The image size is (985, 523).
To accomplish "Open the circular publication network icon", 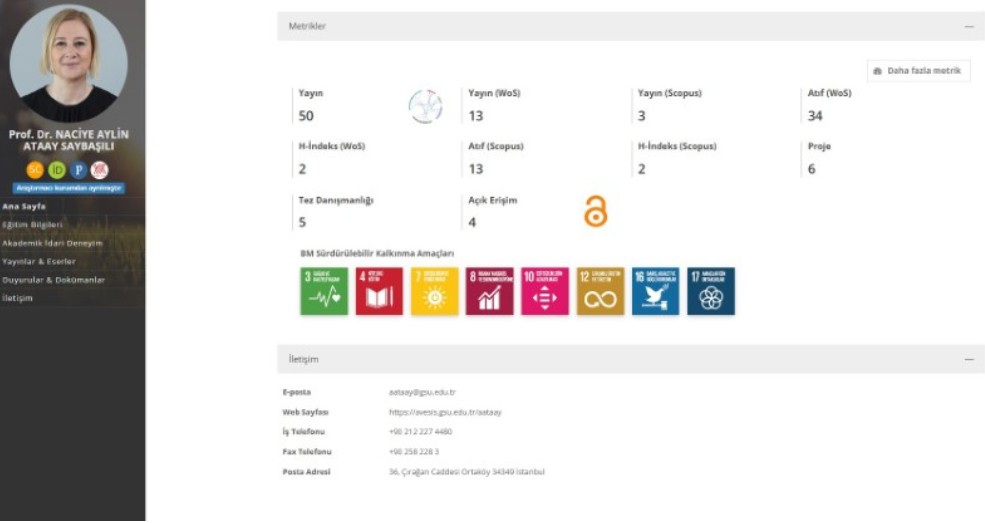I will [x=425, y=106].
